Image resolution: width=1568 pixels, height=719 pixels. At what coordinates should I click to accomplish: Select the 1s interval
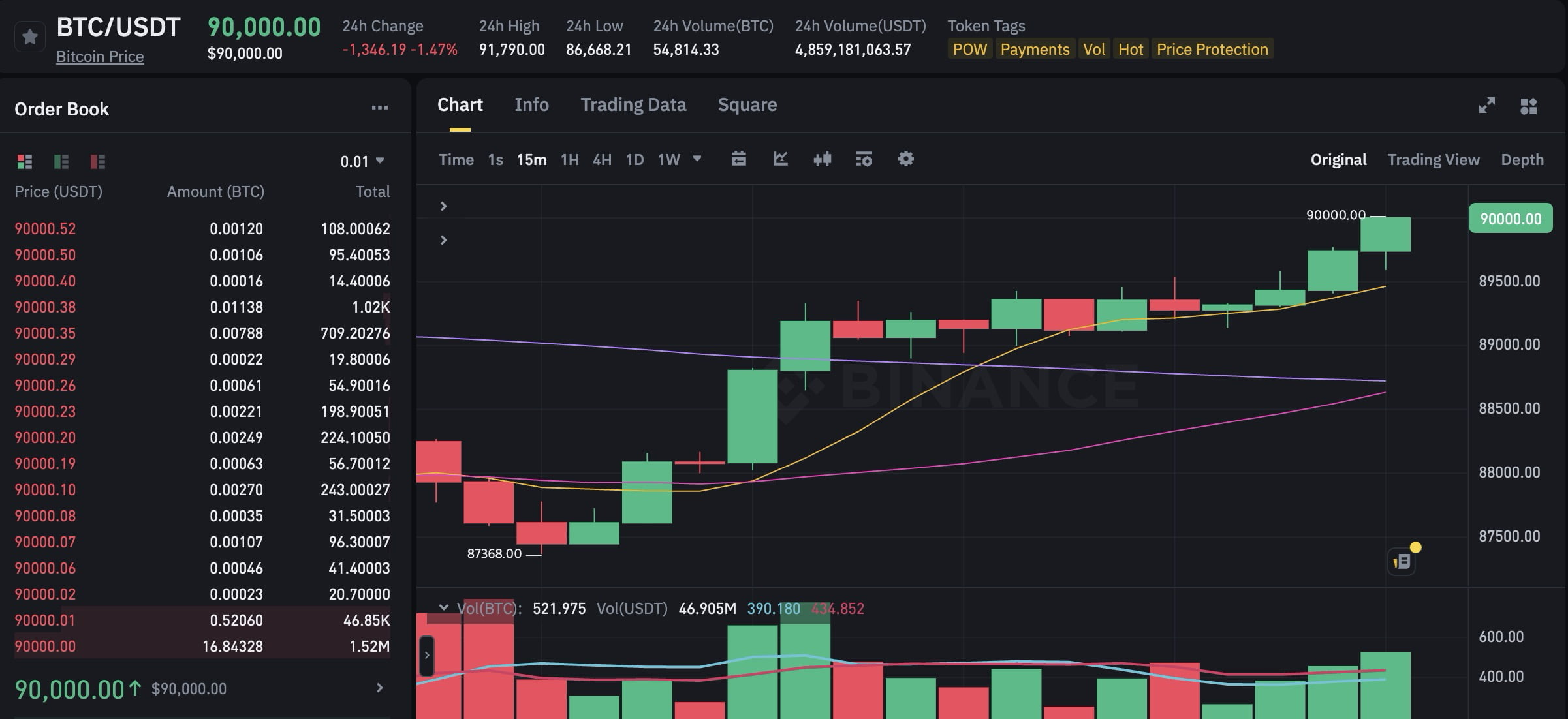495,160
